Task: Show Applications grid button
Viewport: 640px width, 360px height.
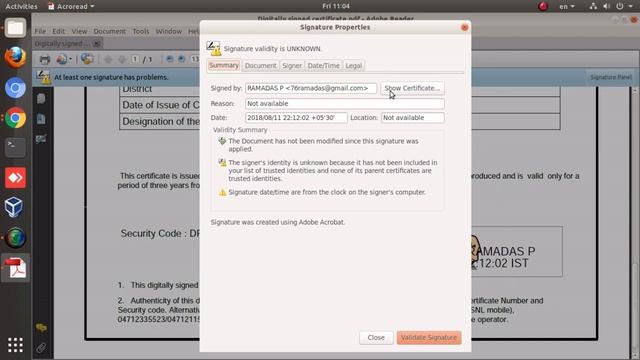Action: (15, 345)
